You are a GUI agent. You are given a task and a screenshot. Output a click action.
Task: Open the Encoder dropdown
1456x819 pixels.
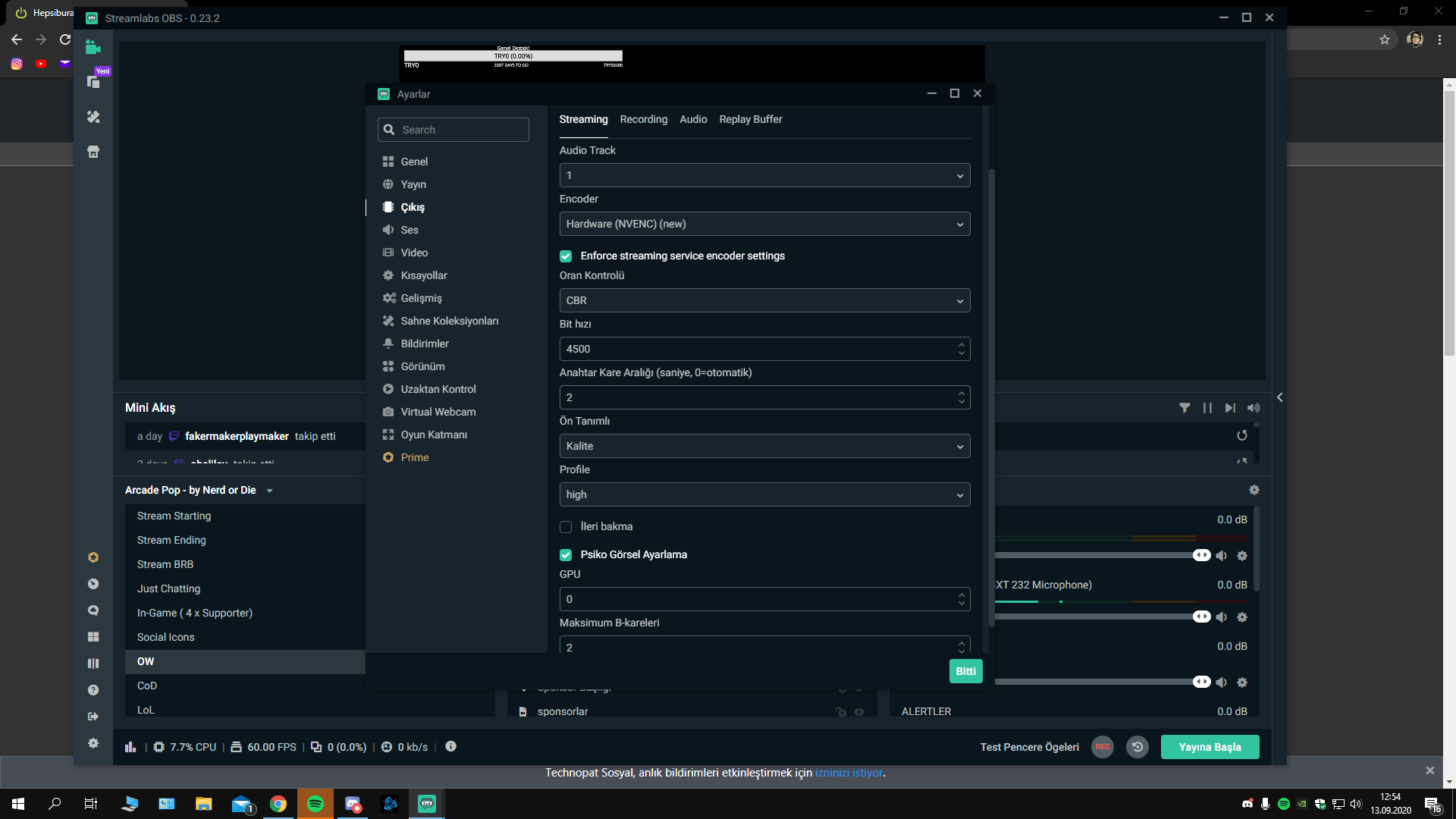tap(764, 224)
